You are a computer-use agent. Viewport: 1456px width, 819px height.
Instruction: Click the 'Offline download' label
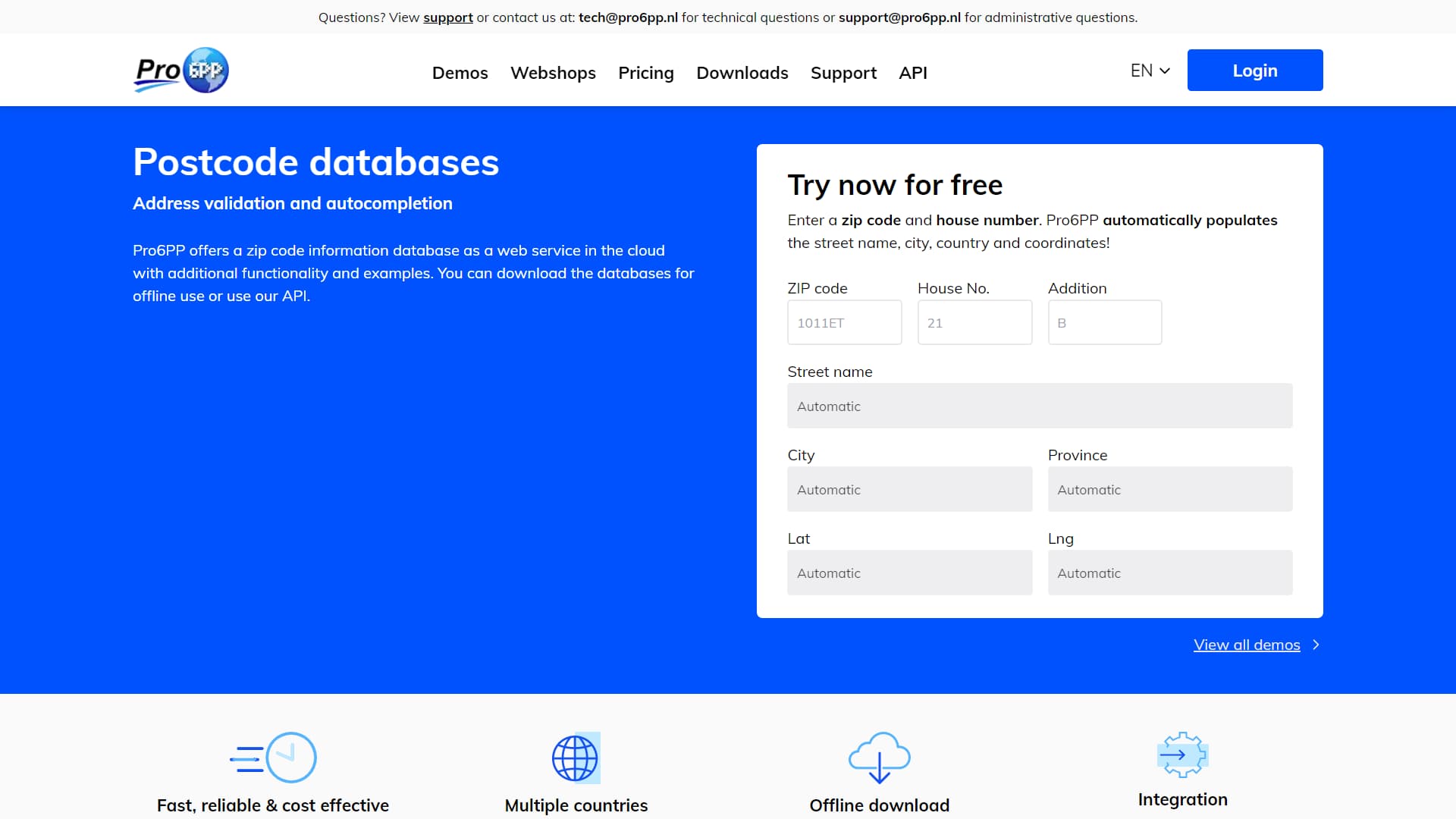[x=880, y=805]
